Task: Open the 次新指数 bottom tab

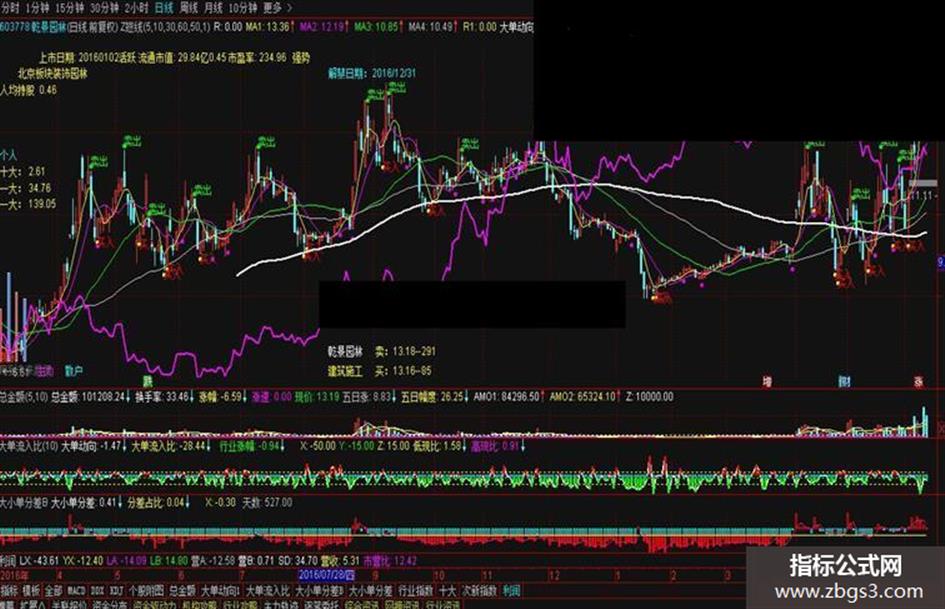Action: [480, 590]
